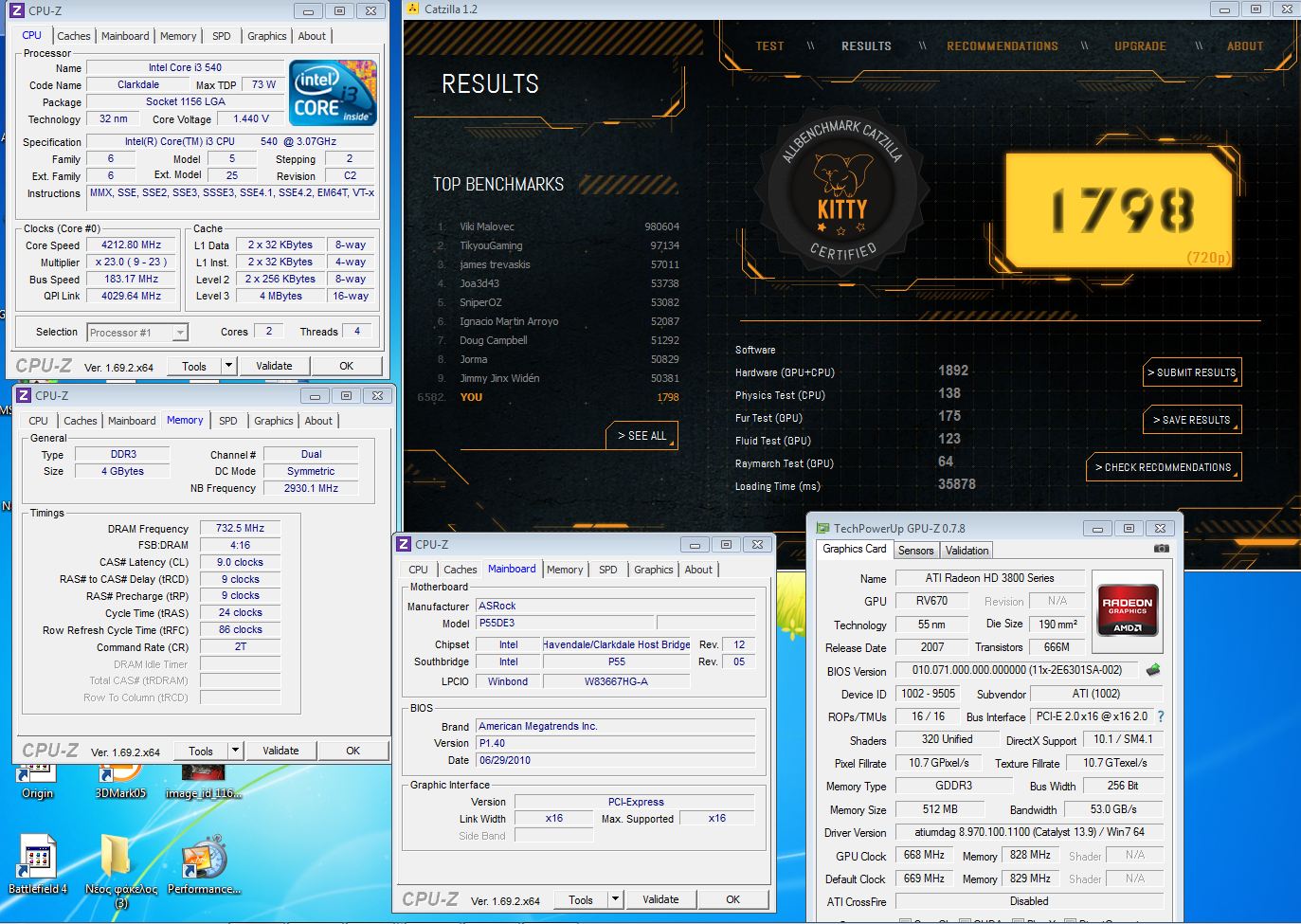Image resolution: width=1301 pixels, height=924 pixels.
Task: Open RECOMMENDATIONS in Catzilla top navigation
Action: (1003, 45)
